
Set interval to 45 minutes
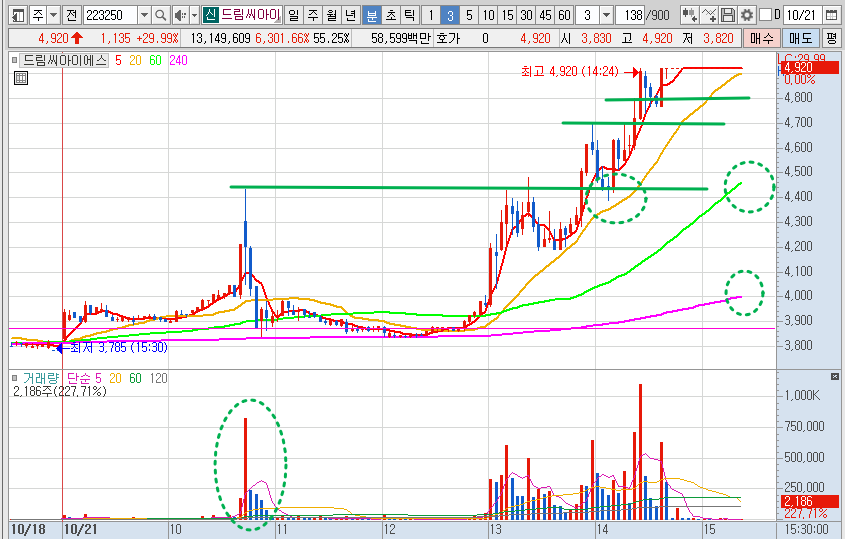[545, 15]
